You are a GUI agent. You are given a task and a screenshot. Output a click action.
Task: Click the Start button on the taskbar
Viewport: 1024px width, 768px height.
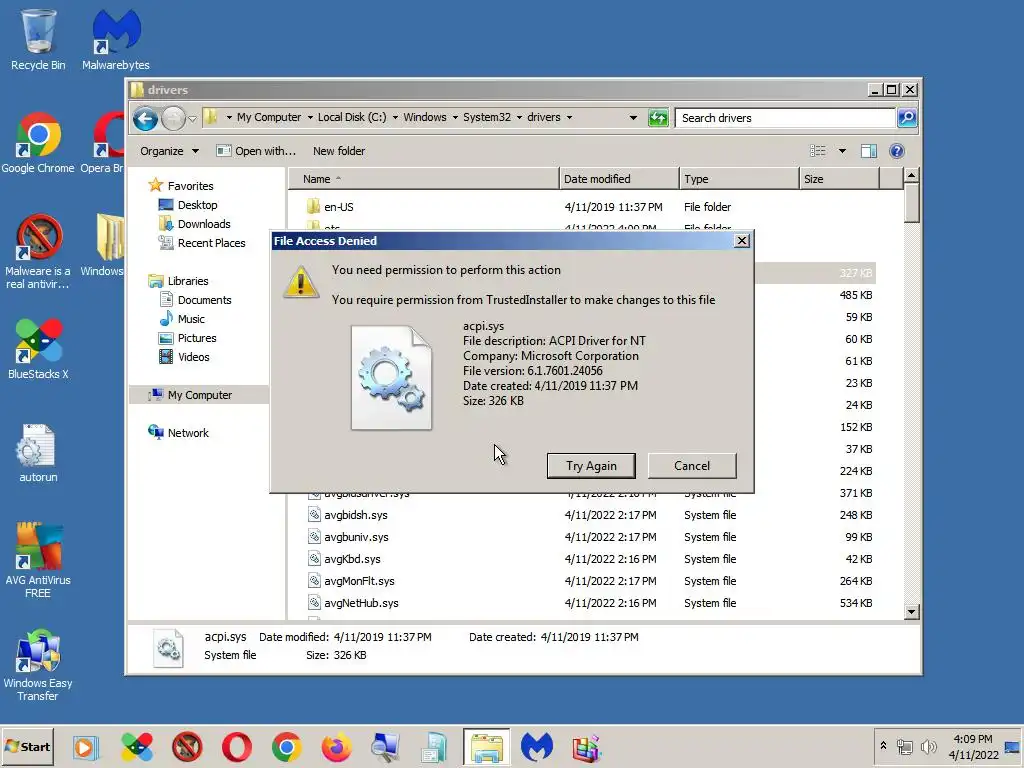tap(27, 746)
